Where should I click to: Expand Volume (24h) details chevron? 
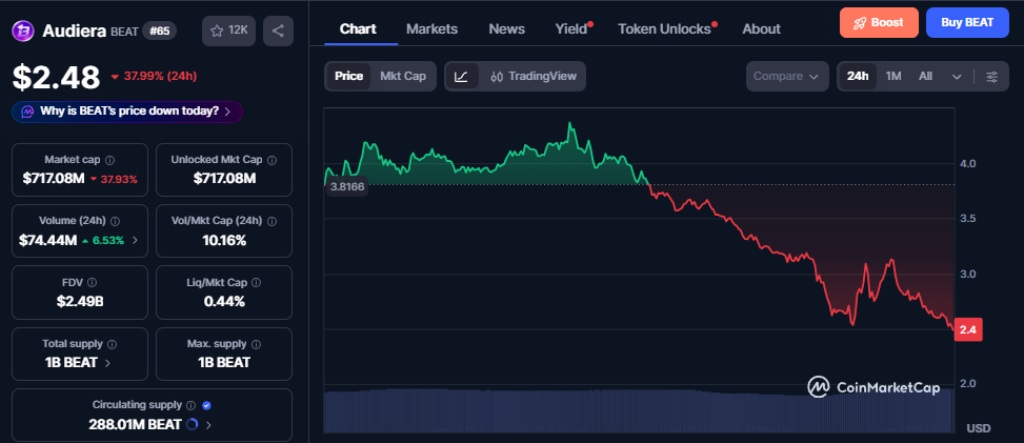[135, 240]
